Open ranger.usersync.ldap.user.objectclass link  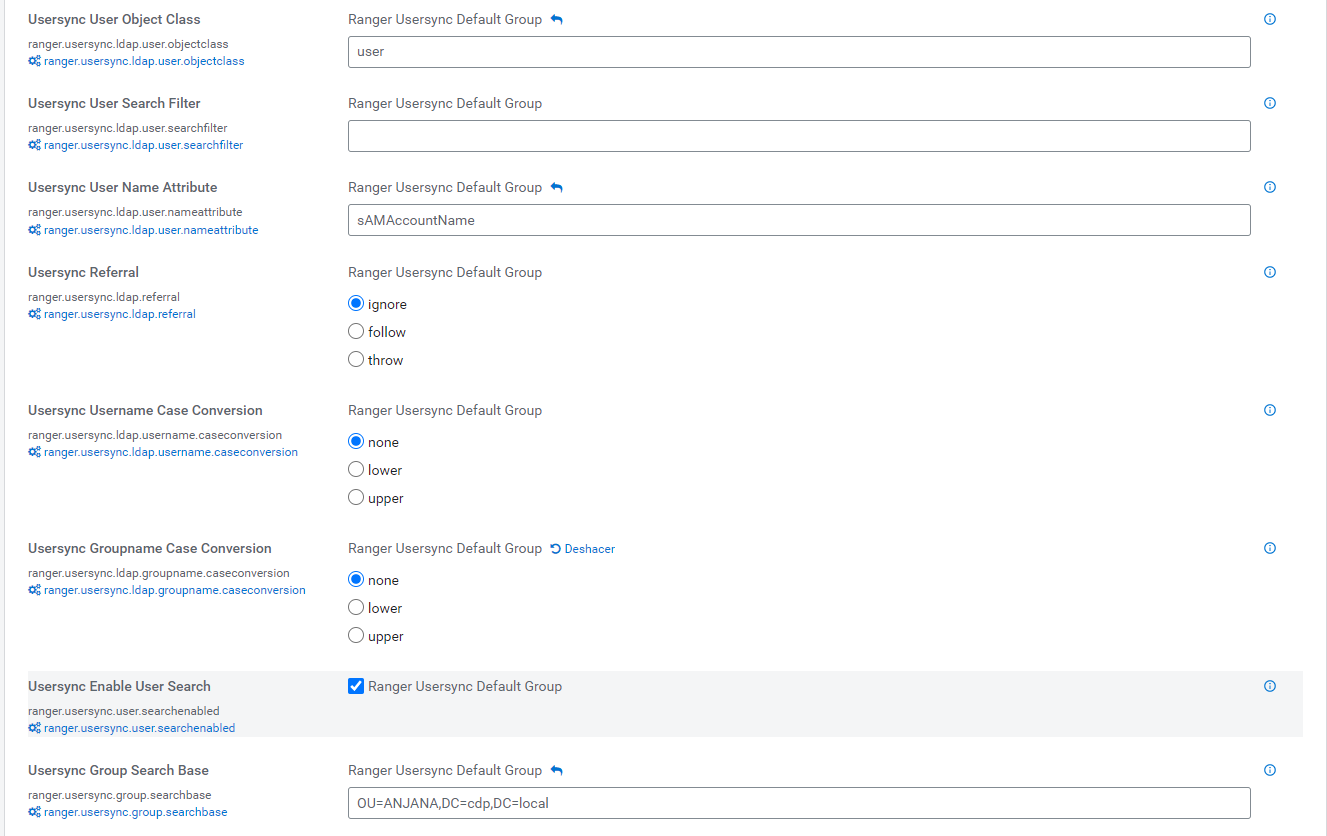pyautogui.click(x=143, y=61)
